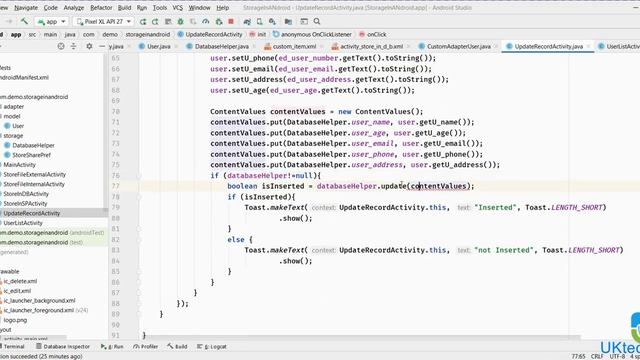Select DatabaseHelper in the project tree

click(33, 145)
